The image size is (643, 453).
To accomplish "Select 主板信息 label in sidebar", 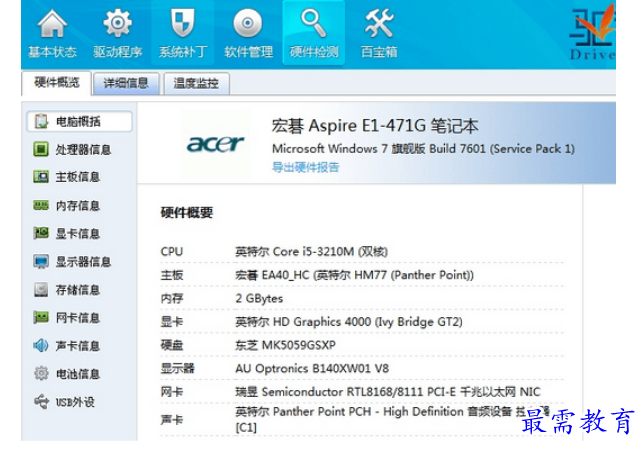I will coord(78,177).
